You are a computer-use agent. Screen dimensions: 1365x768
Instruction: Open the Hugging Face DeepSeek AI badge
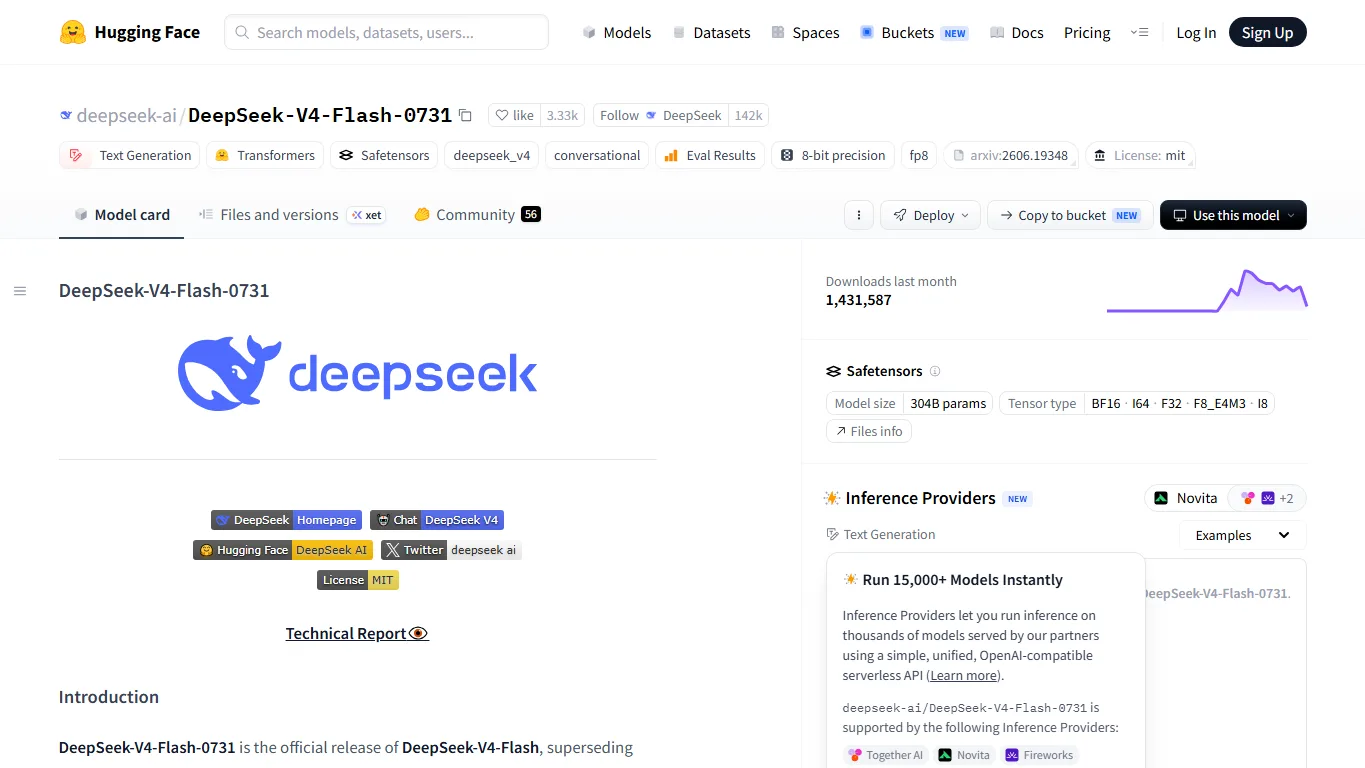283,550
